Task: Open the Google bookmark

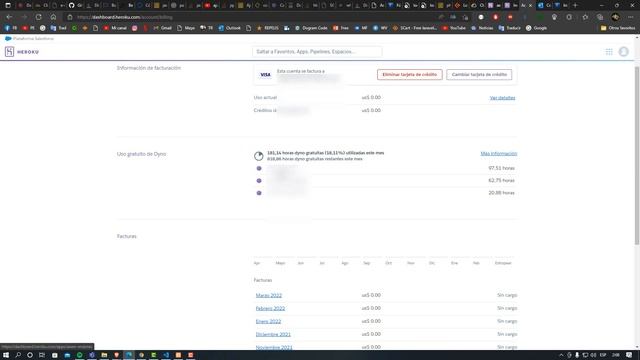Action: click(536, 28)
